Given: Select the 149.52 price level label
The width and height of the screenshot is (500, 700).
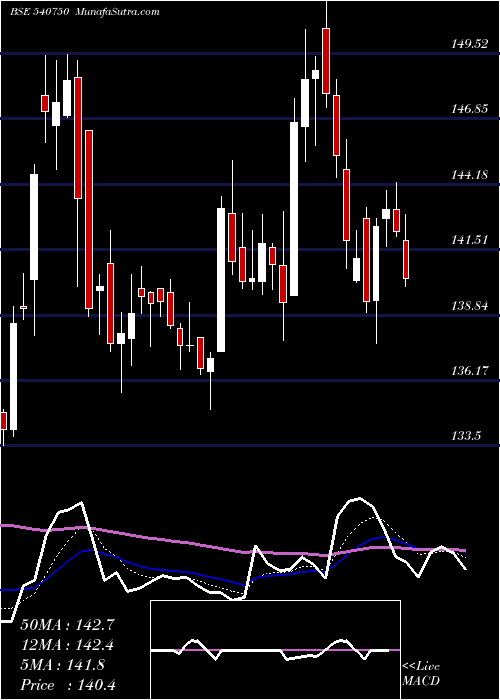Looking at the screenshot, I should pyautogui.click(x=470, y=44).
